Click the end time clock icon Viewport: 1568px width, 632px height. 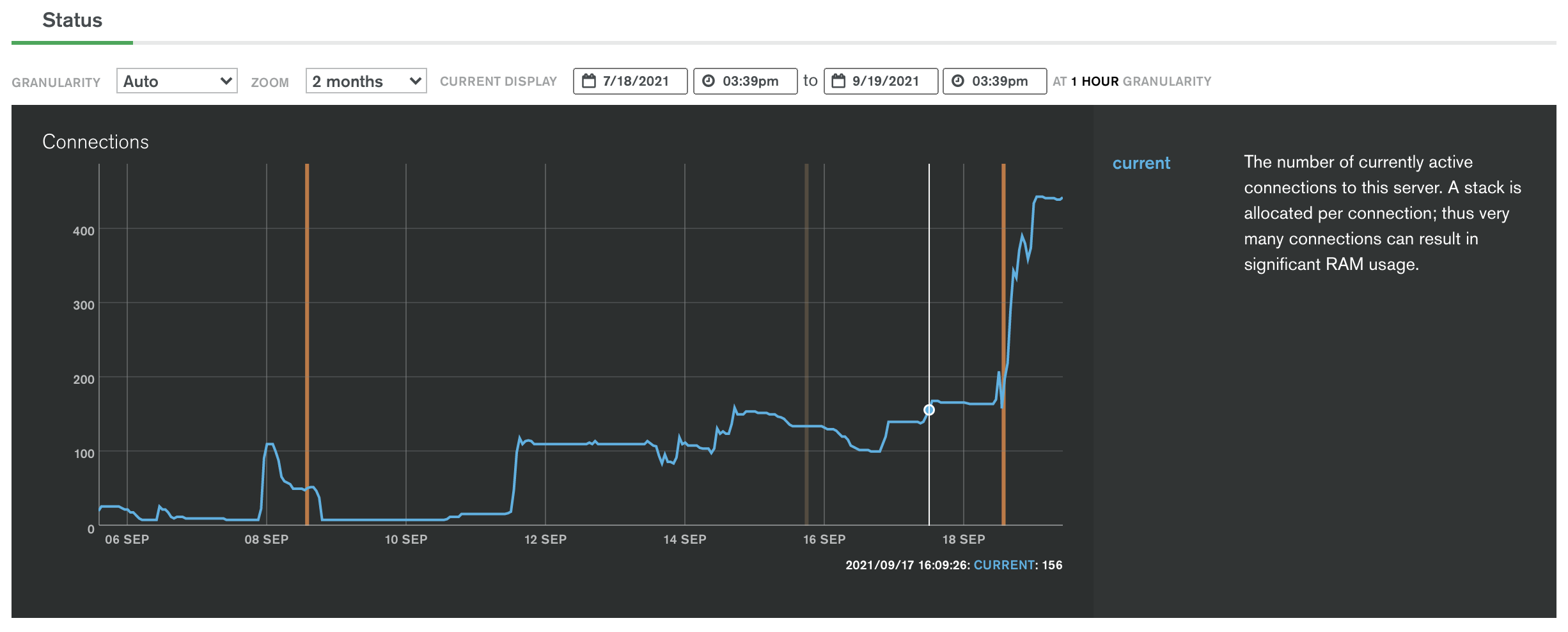pyautogui.click(x=958, y=81)
